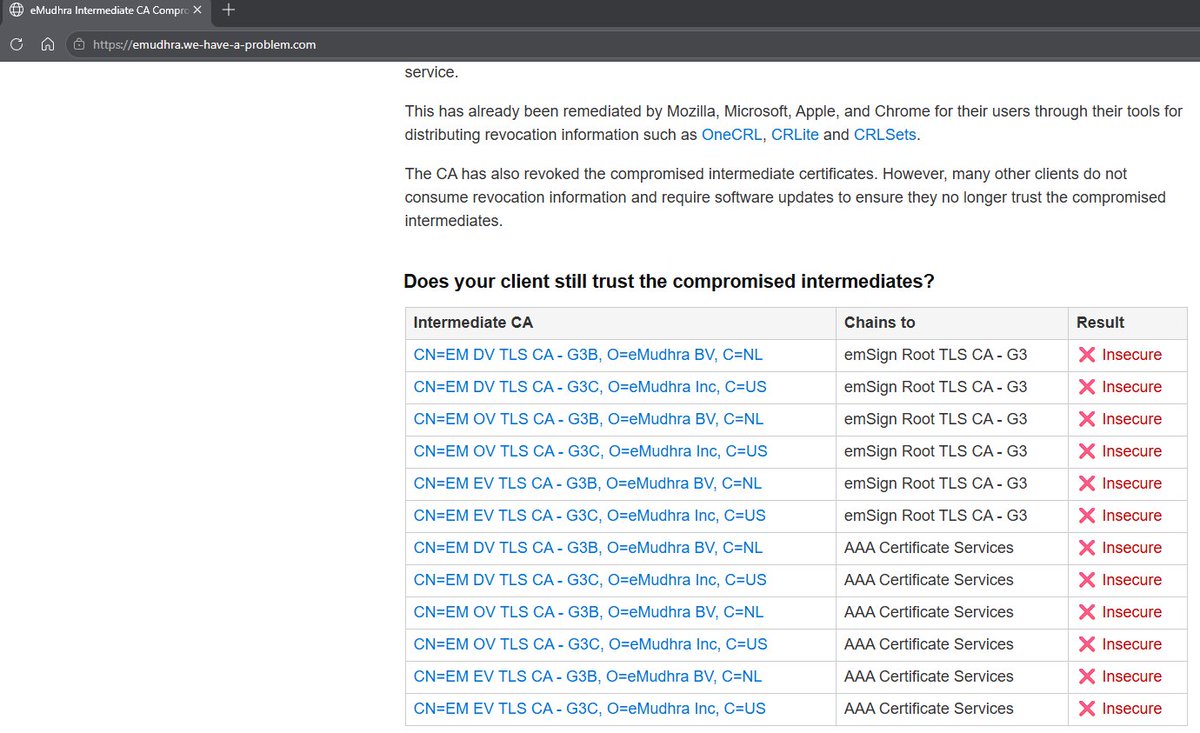
Task: Open EM OV G3C link chaining to AAA Certificate Services
Action: coord(591,644)
